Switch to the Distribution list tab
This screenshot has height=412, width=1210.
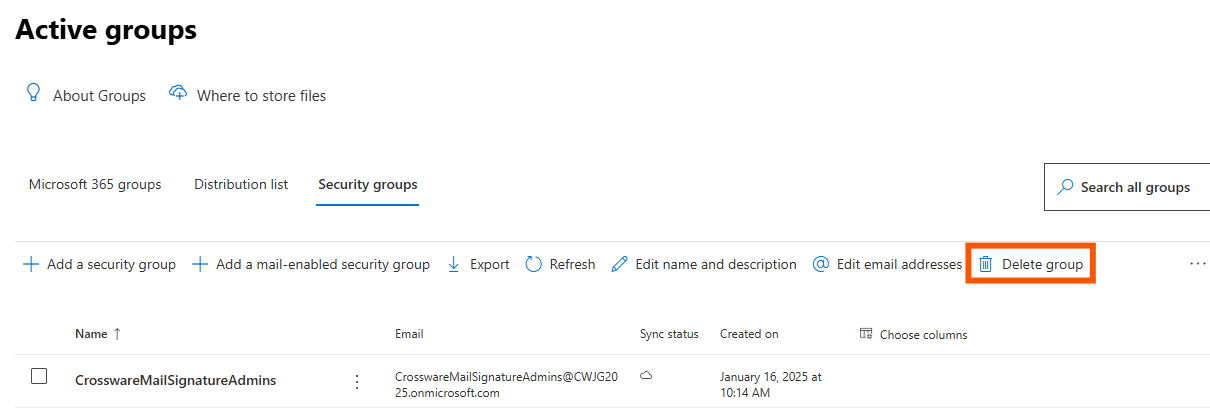[241, 184]
